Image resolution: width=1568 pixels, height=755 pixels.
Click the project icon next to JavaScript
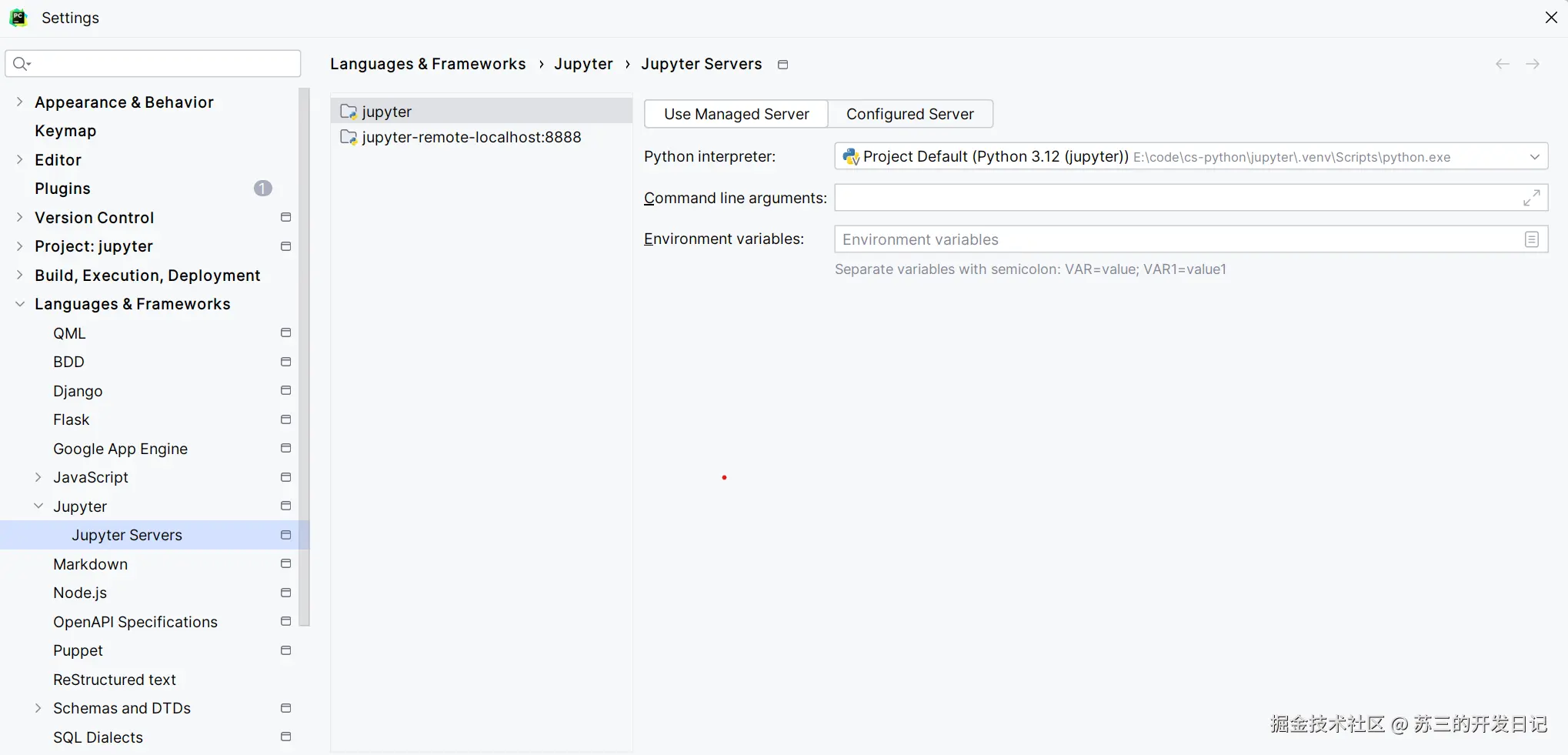coord(286,477)
